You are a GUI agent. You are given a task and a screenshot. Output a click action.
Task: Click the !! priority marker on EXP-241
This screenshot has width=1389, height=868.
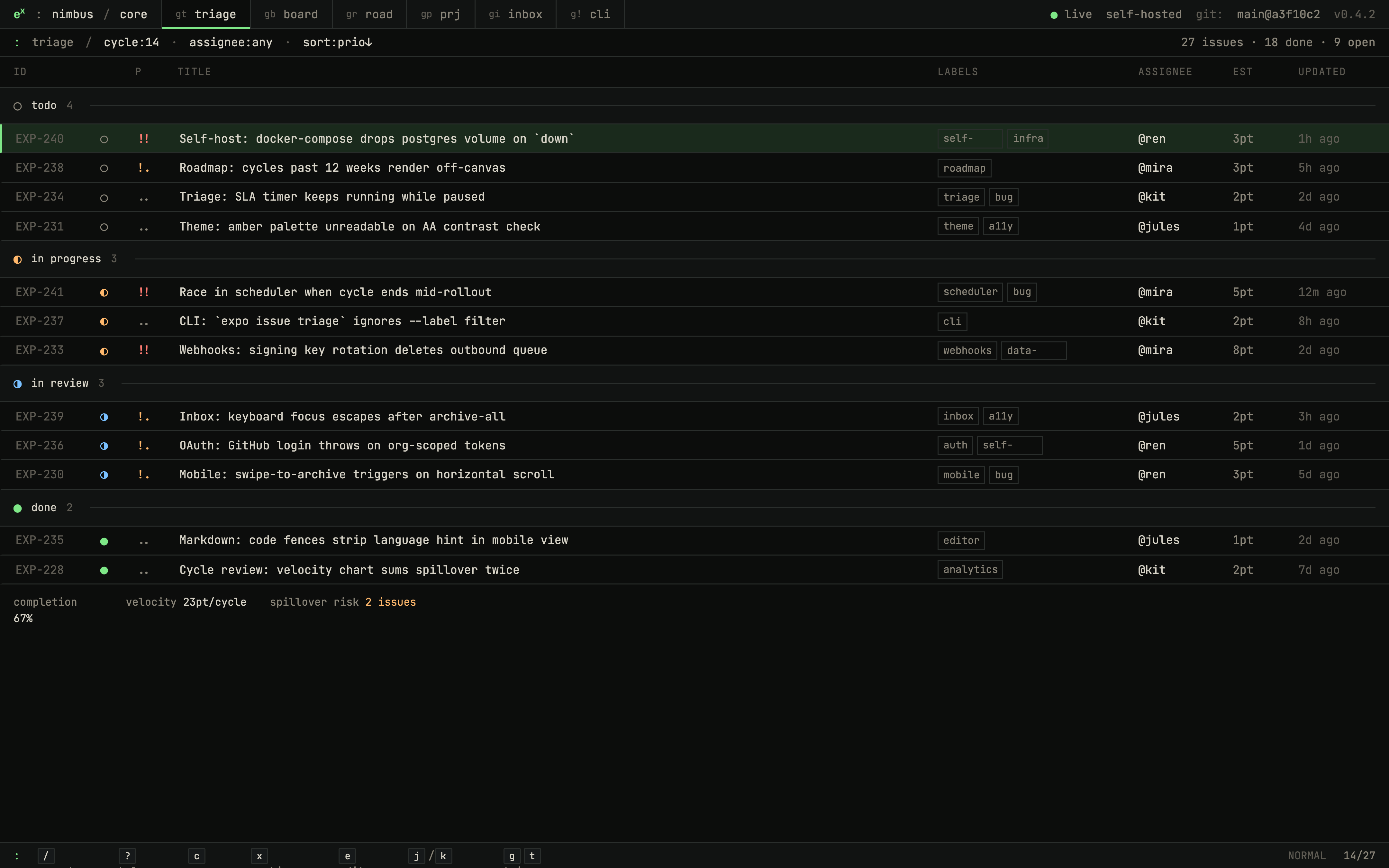143,292
